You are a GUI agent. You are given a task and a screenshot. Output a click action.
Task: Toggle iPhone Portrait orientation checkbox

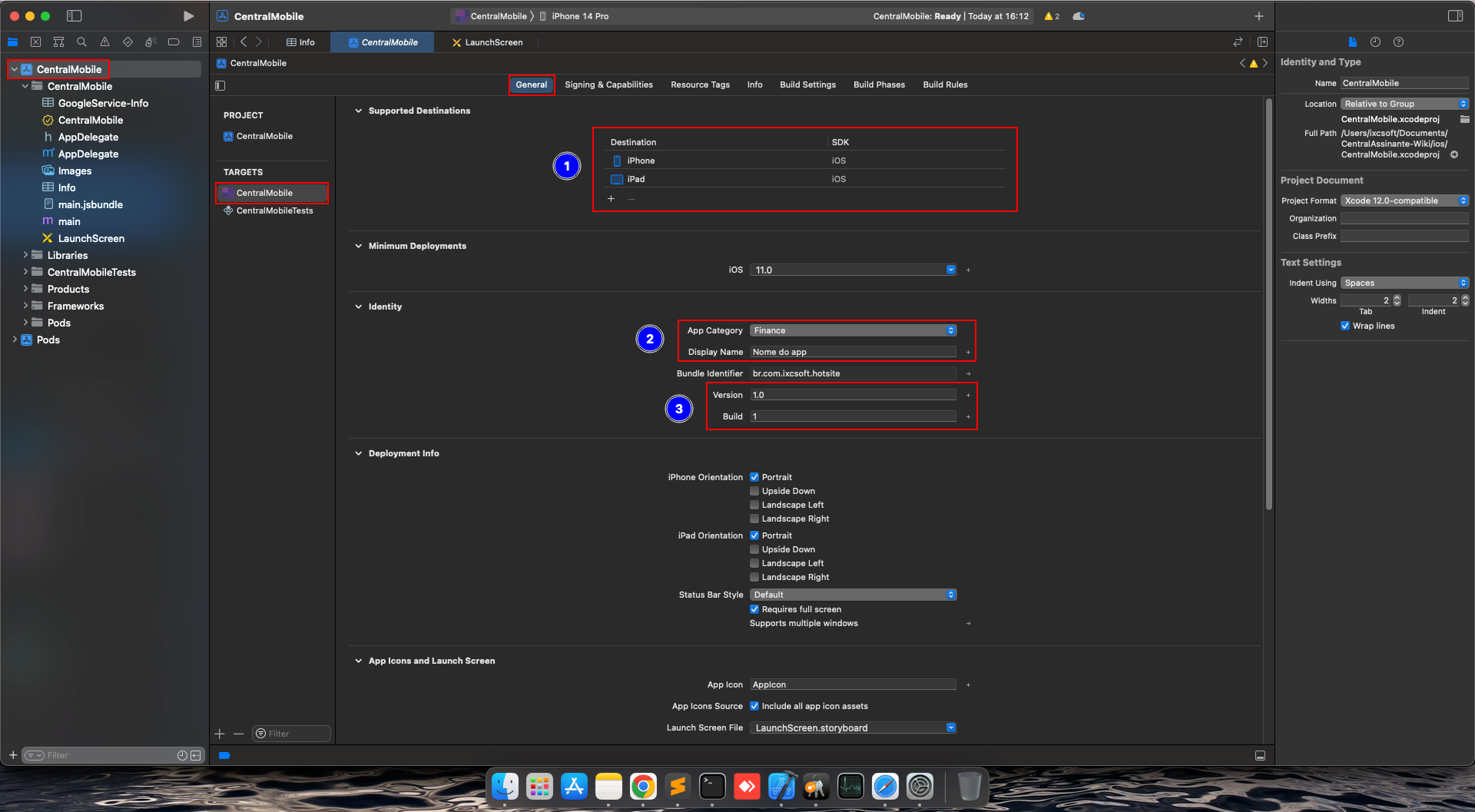[x=754, y=477]
